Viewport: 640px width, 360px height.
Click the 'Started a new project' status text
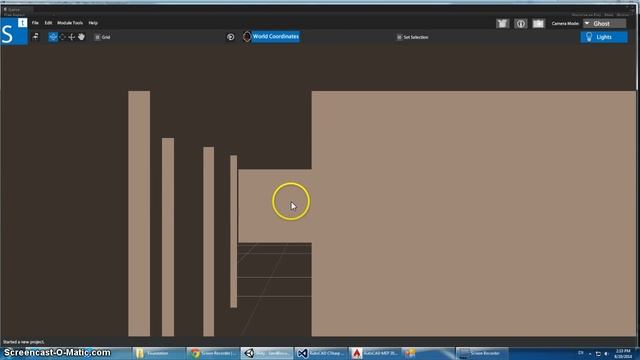(x=24, y=342)
